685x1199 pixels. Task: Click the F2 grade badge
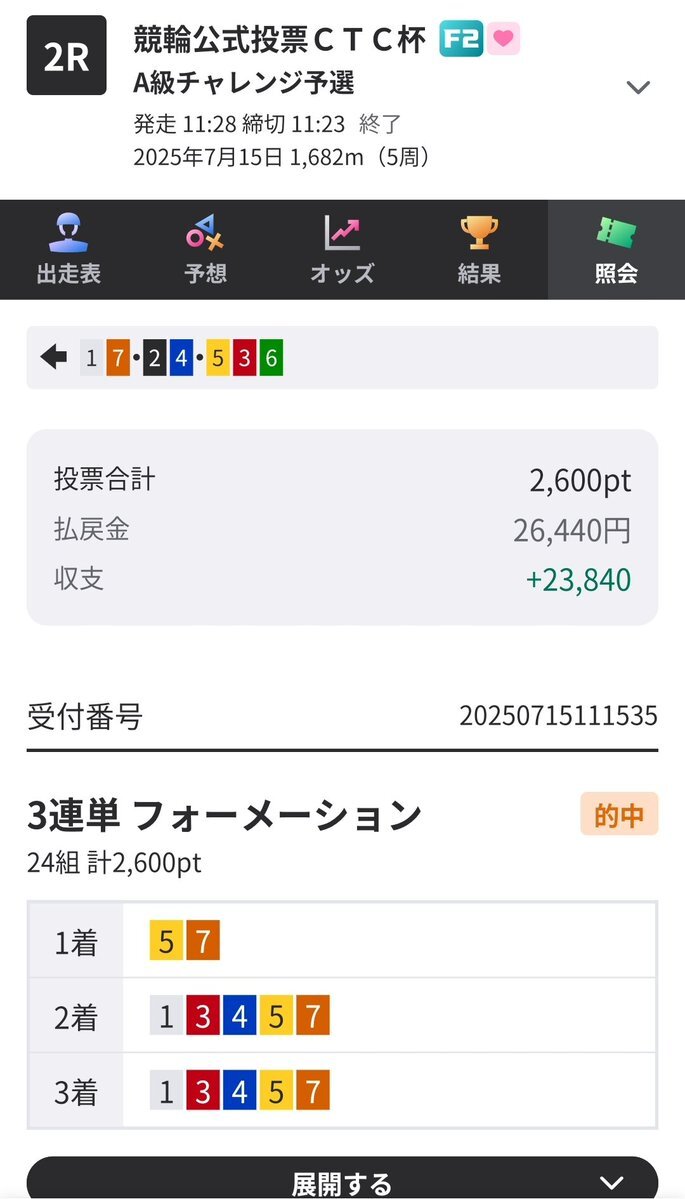click(x=462, y=39)
